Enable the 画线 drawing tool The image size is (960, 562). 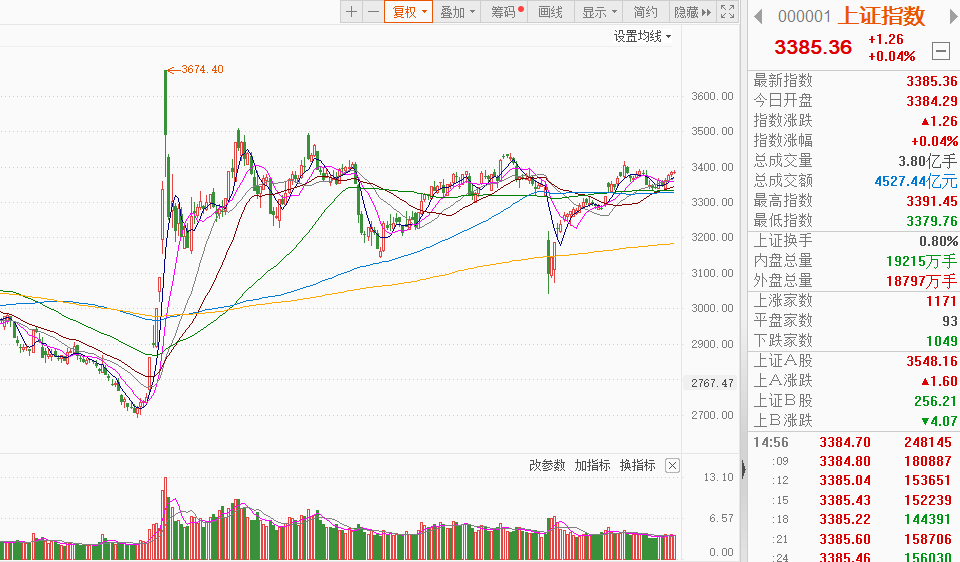pyautogui.click(x=551, y=12)
